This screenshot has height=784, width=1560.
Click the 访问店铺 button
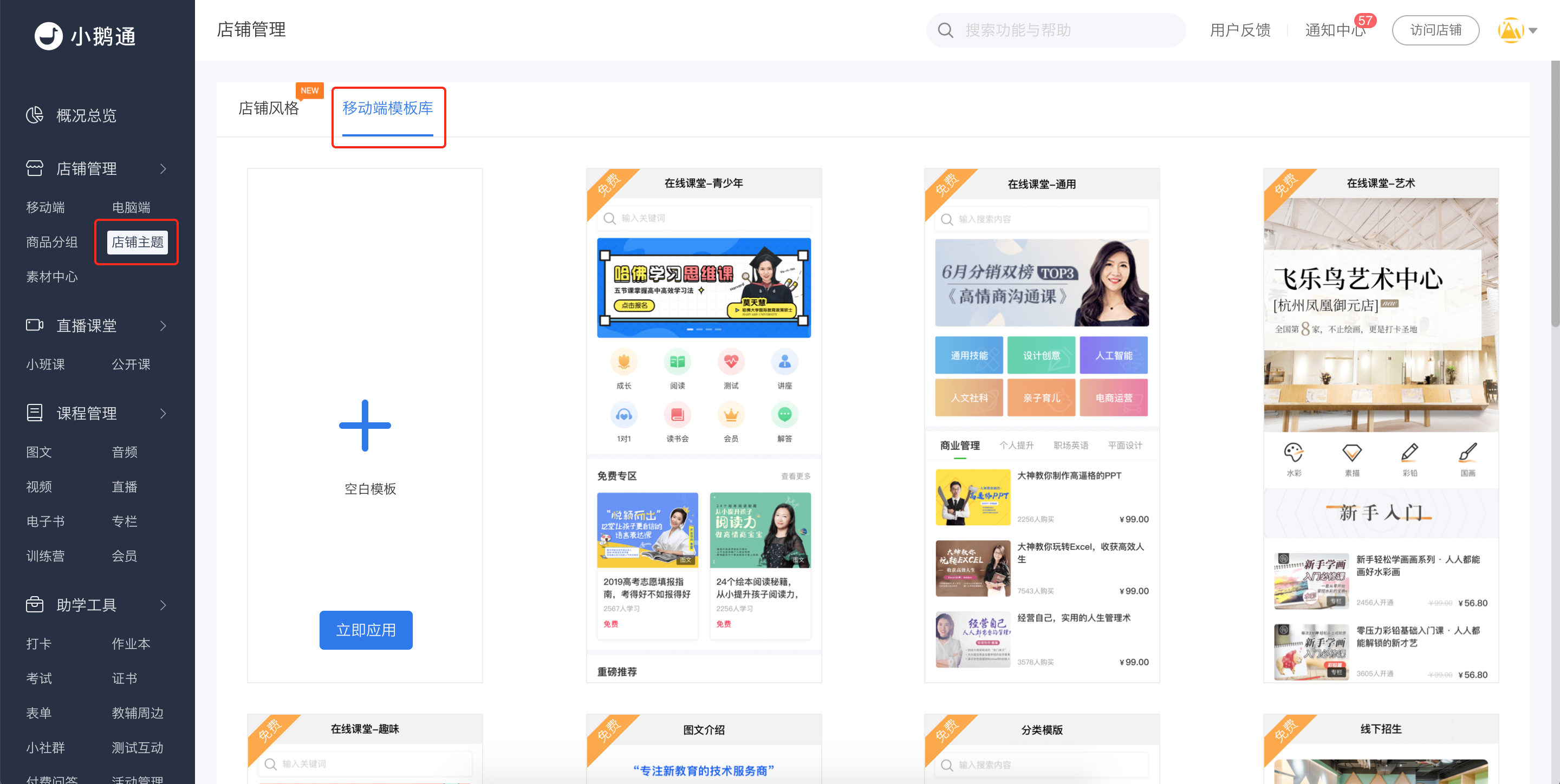pyautogui.click(x=1435, y=30)
